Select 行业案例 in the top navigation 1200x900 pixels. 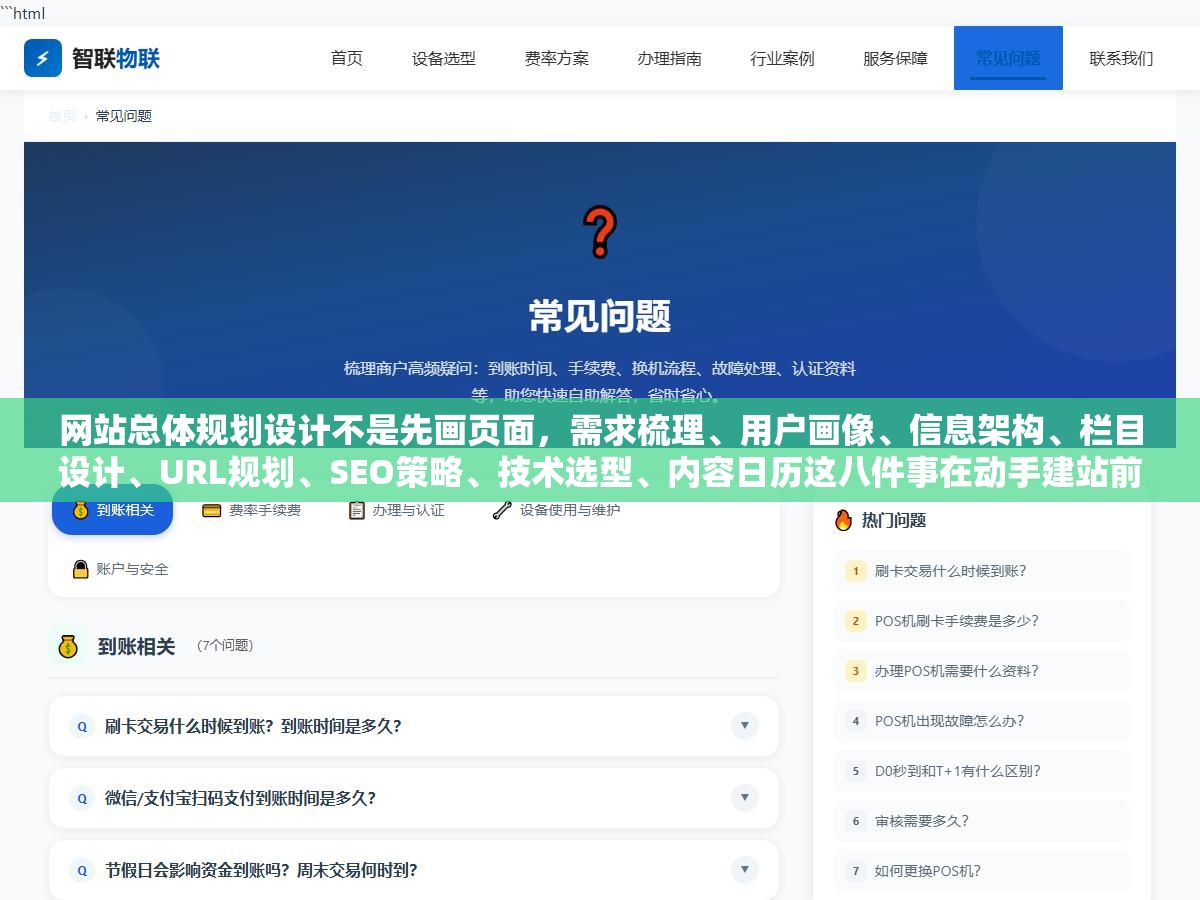(783, 58)
